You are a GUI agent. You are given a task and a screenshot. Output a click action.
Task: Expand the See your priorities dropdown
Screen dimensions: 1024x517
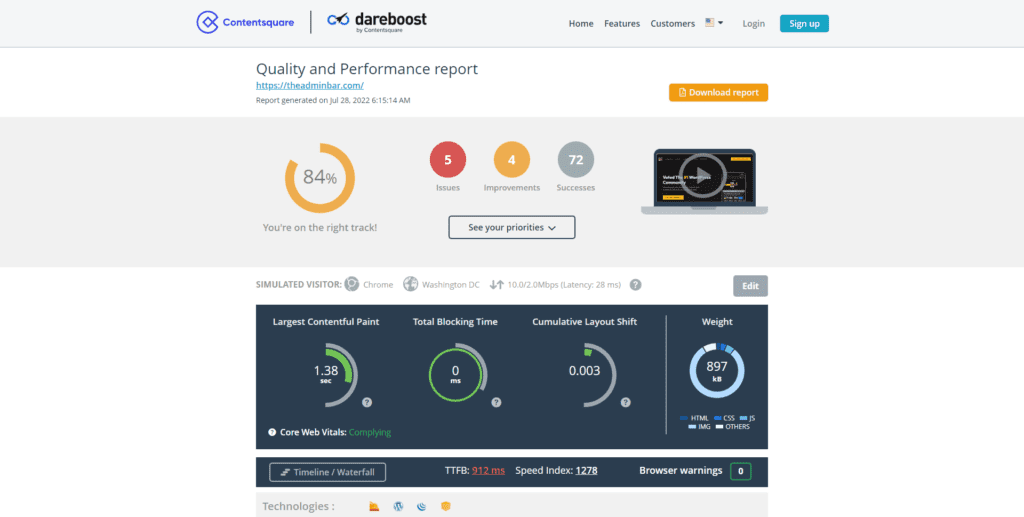[511, 227]
